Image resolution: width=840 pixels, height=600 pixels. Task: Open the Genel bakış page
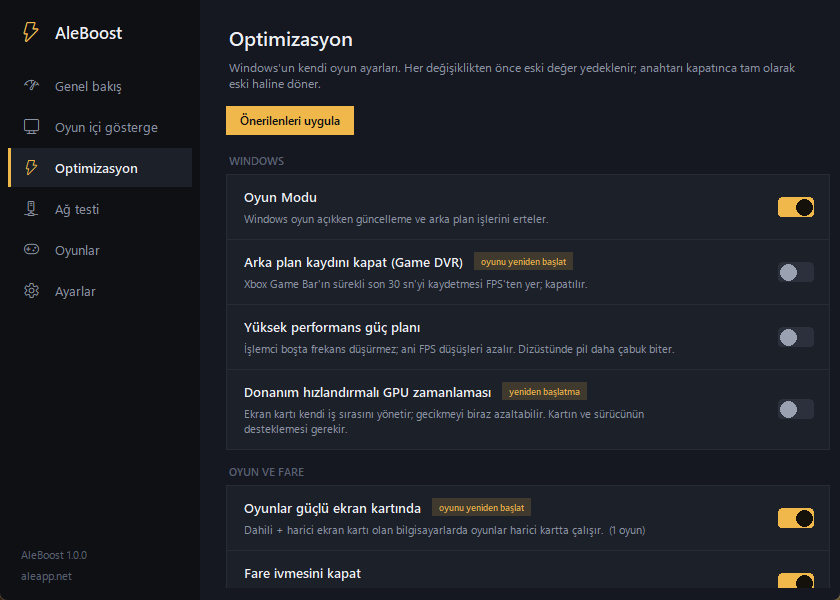pyautogui.click(x=100, y=86)
